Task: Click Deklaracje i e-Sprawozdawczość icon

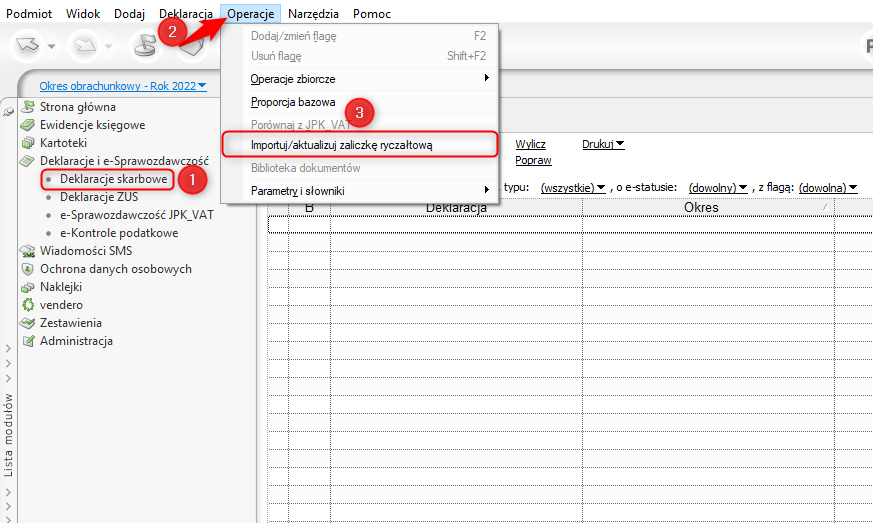Action: click(27, 161)
